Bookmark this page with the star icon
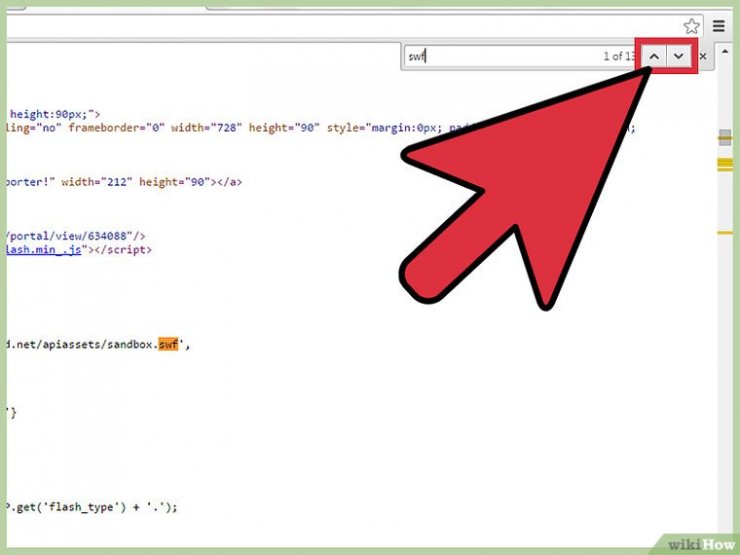740x555 pixels. 691,26
